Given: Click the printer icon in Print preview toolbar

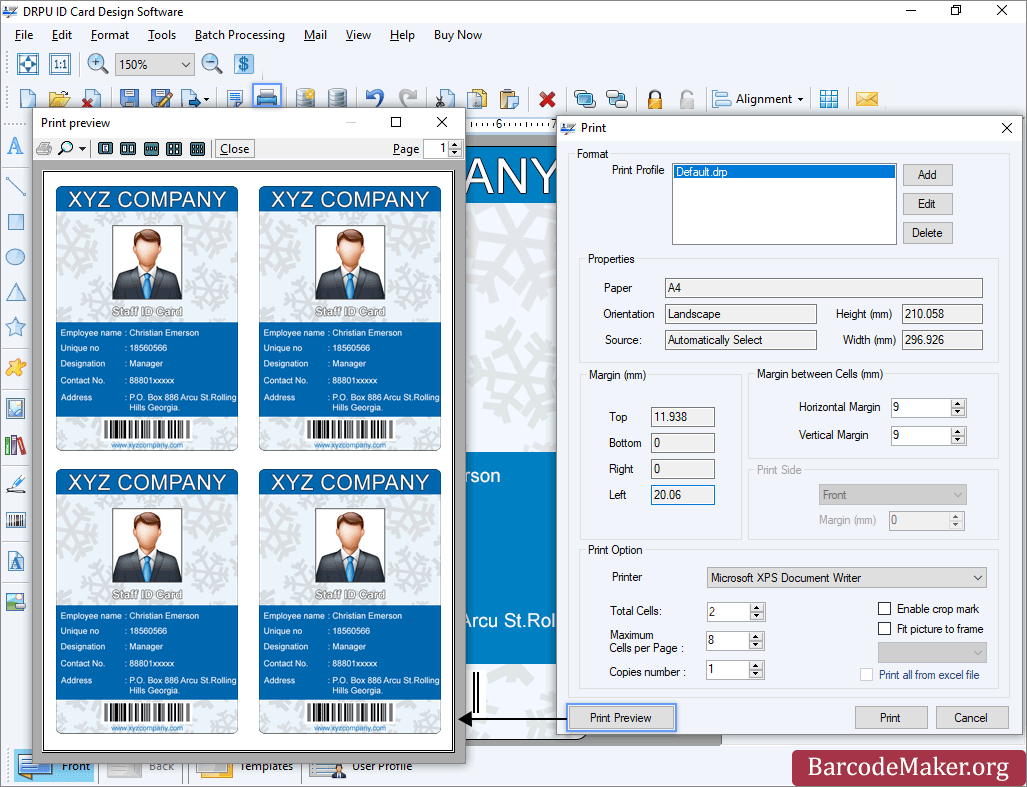Looking at the screenshot, I should pos(44,149).
